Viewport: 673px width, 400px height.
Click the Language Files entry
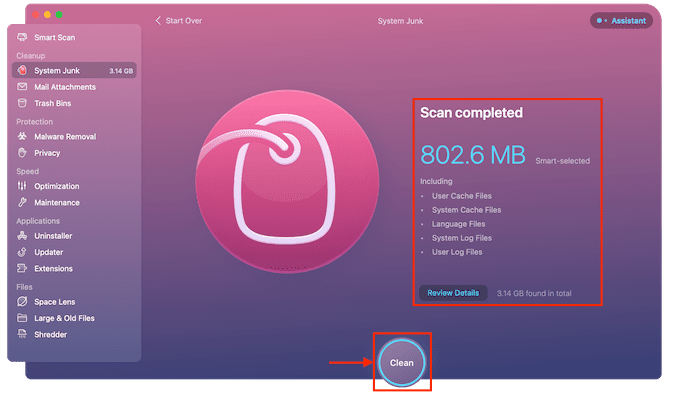[x=458, y=224]
